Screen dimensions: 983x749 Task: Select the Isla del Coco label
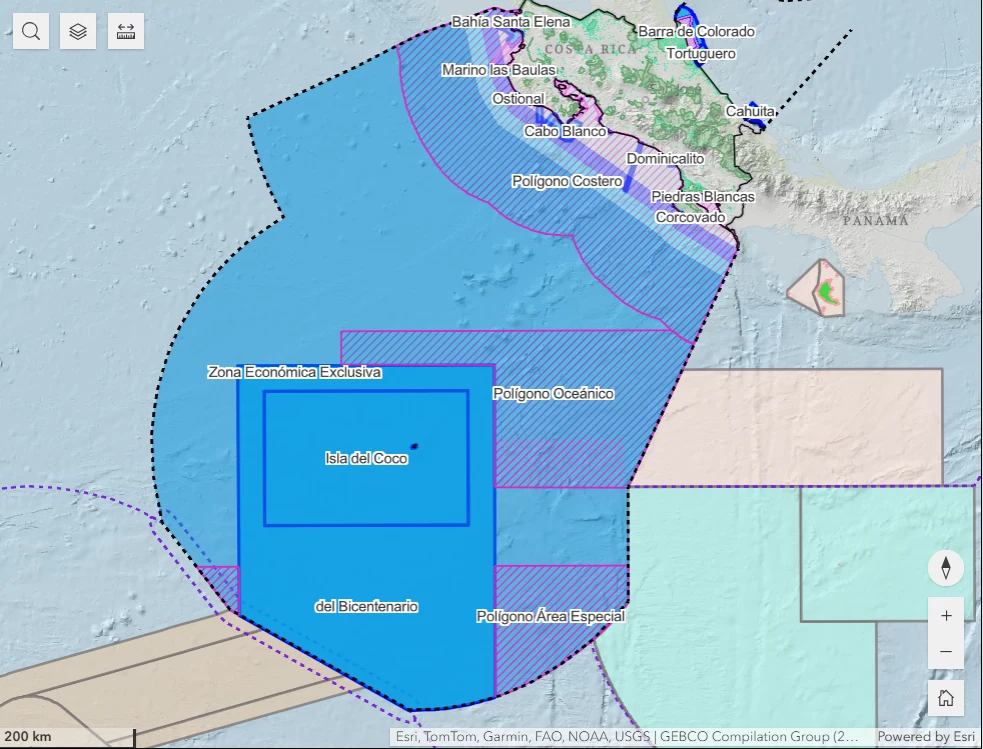coord(366,459)
